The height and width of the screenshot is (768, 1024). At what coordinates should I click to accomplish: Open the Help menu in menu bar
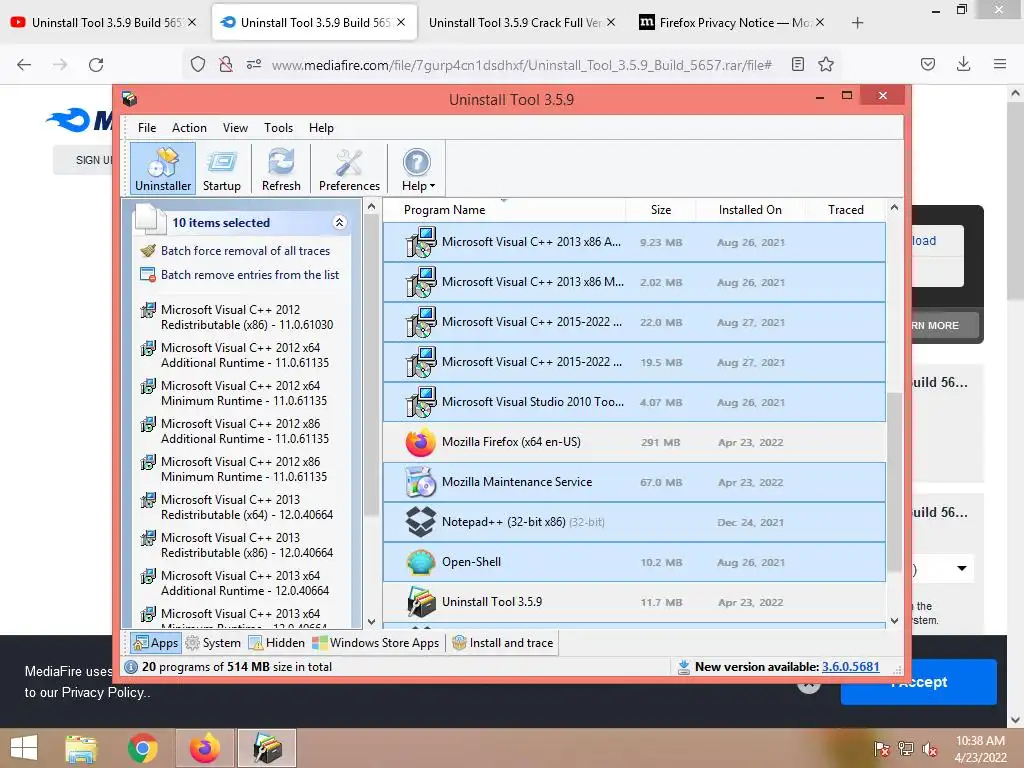tap(321, 128)
